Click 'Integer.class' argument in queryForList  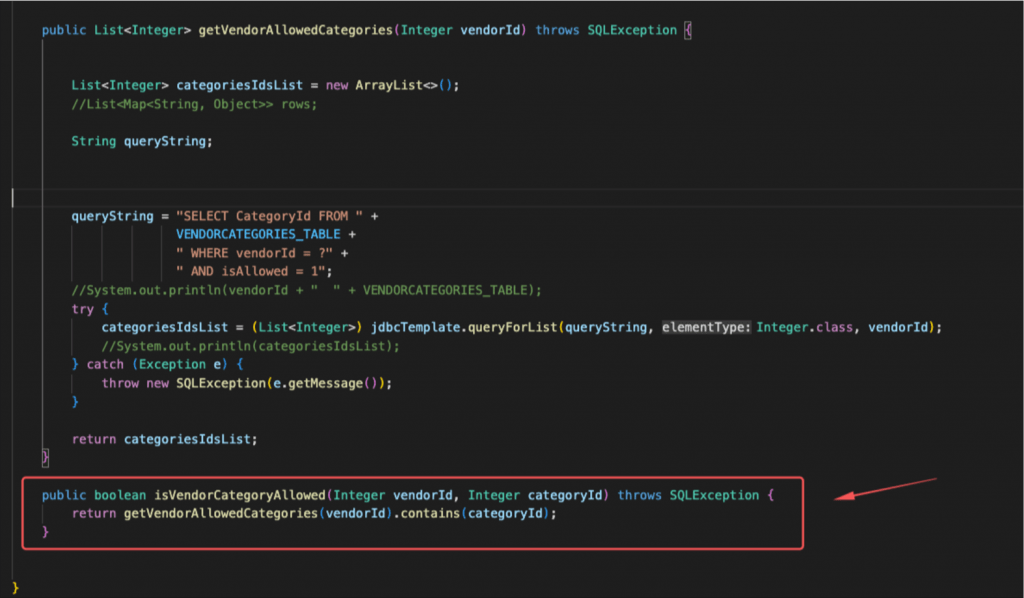pyautogui.click(x=805, y=327)
